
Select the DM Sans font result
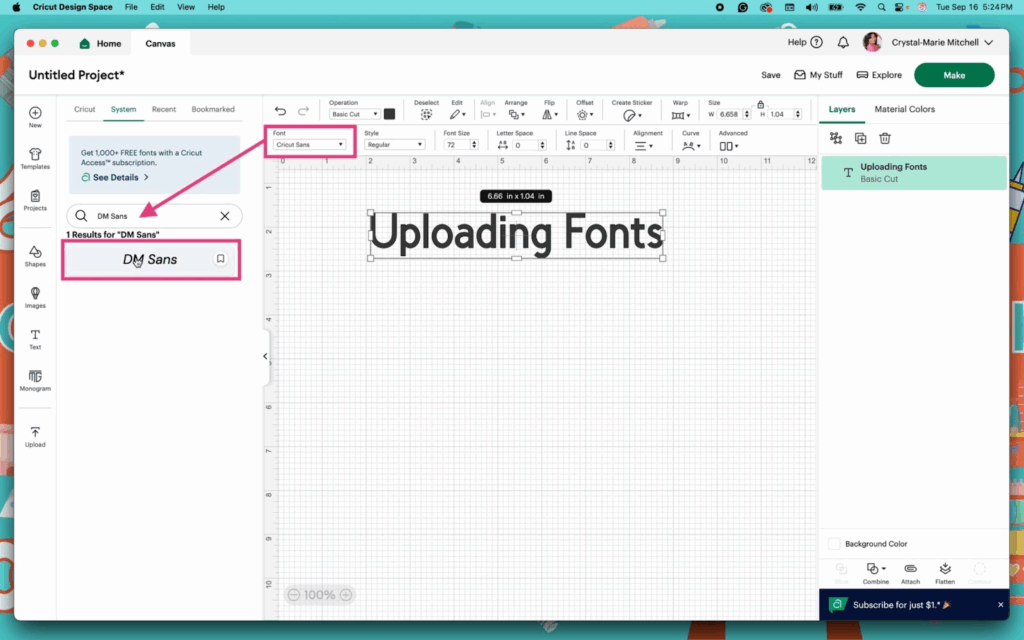click(x=151, y=259)
